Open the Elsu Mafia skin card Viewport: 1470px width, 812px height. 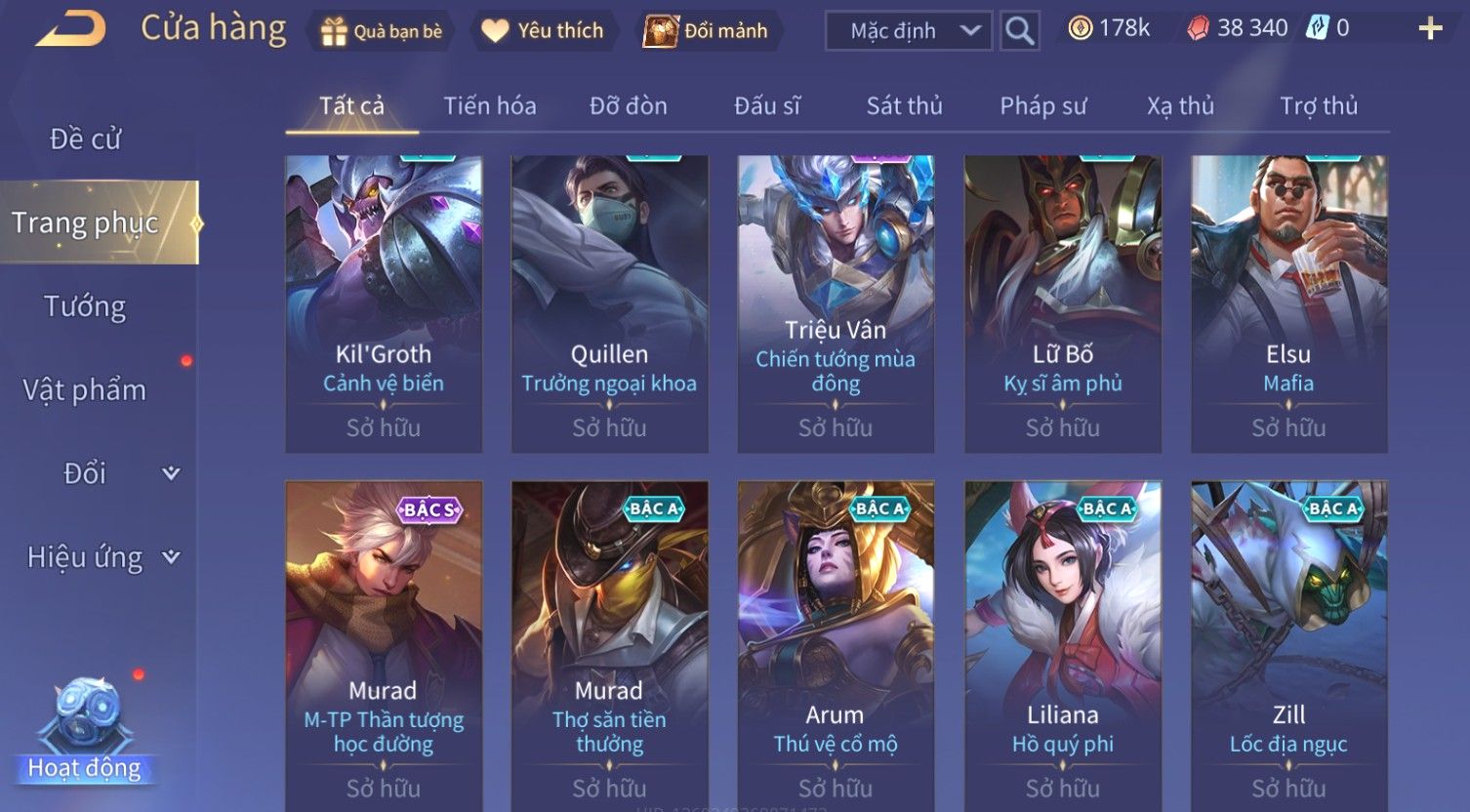point(1288,304)
